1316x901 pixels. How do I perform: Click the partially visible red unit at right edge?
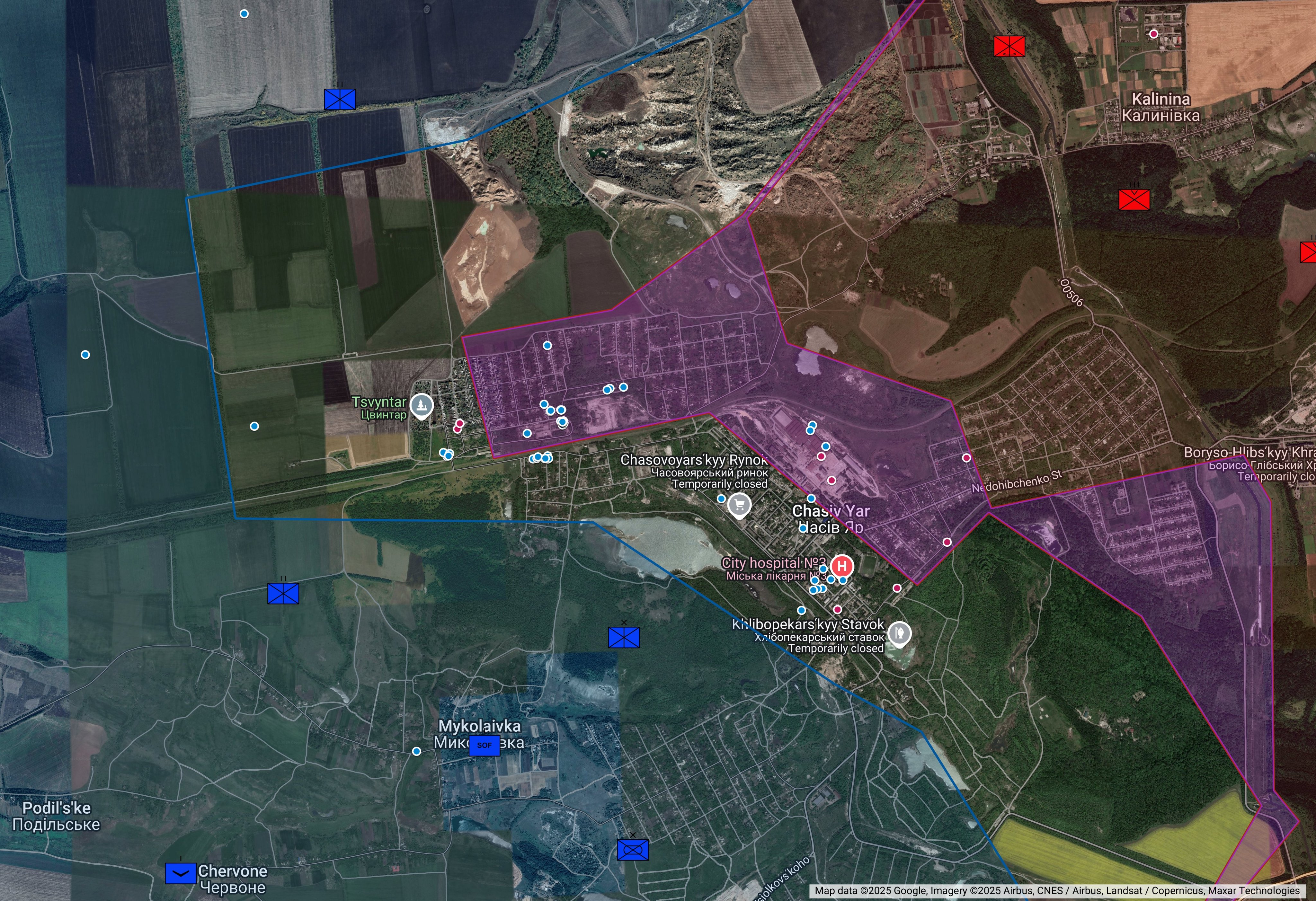1309,252
